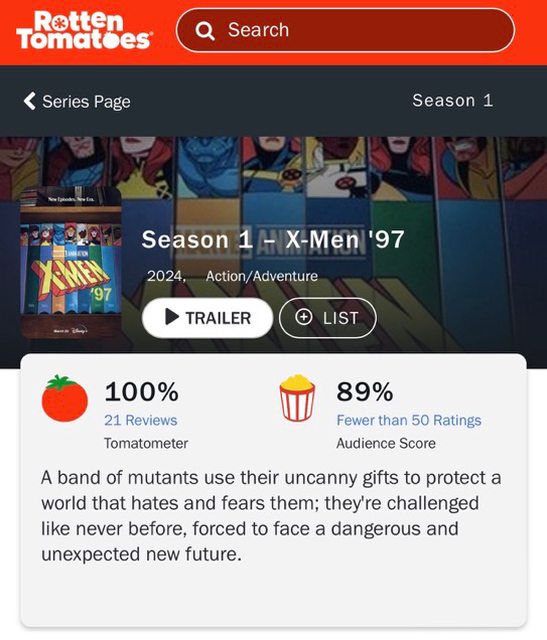547x640 pixels.
Task: Click the 100% Tomatometer score
Action: 141,392
